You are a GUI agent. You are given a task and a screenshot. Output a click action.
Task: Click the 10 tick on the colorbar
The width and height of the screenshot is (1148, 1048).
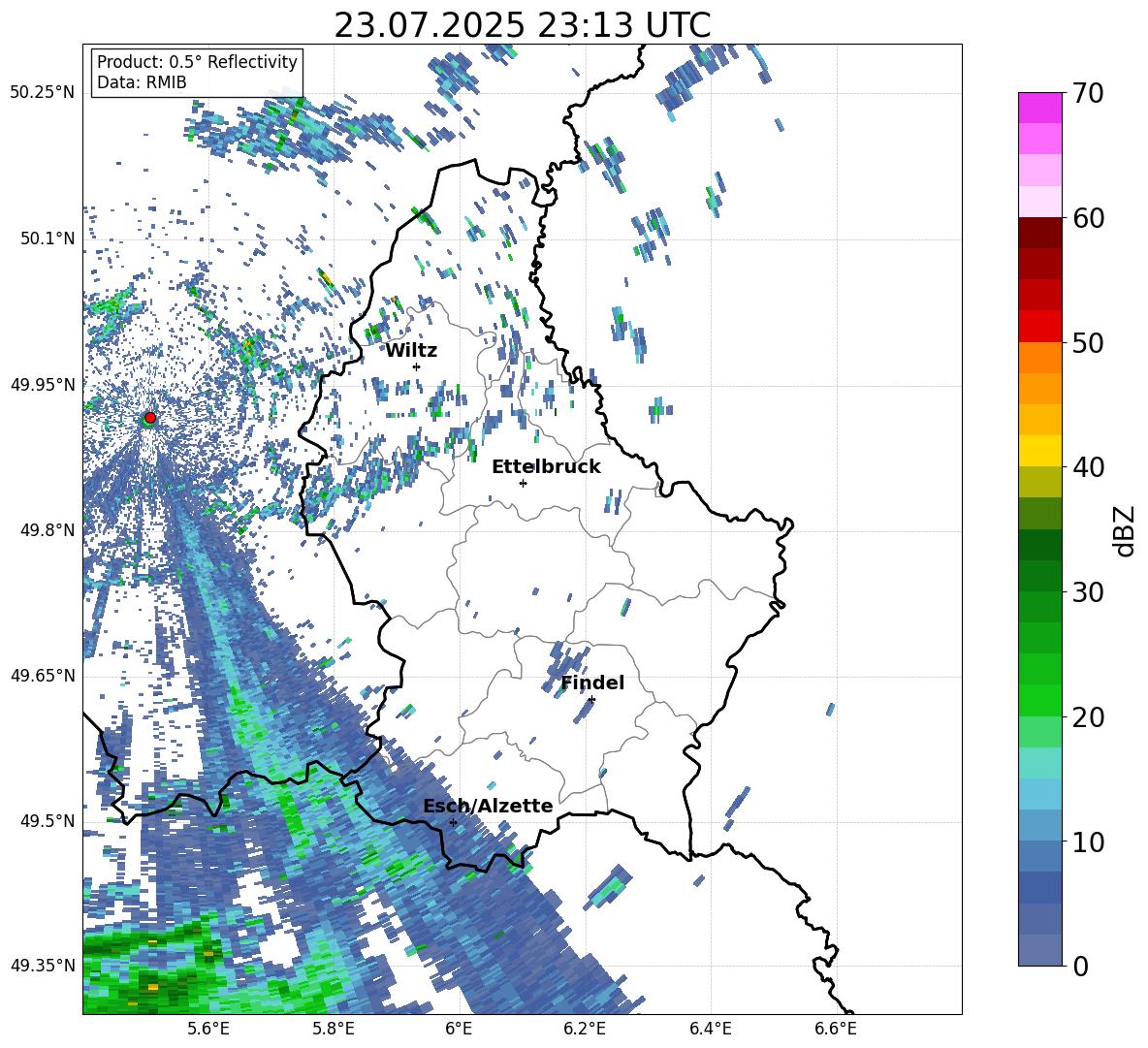click(1088, 842)
